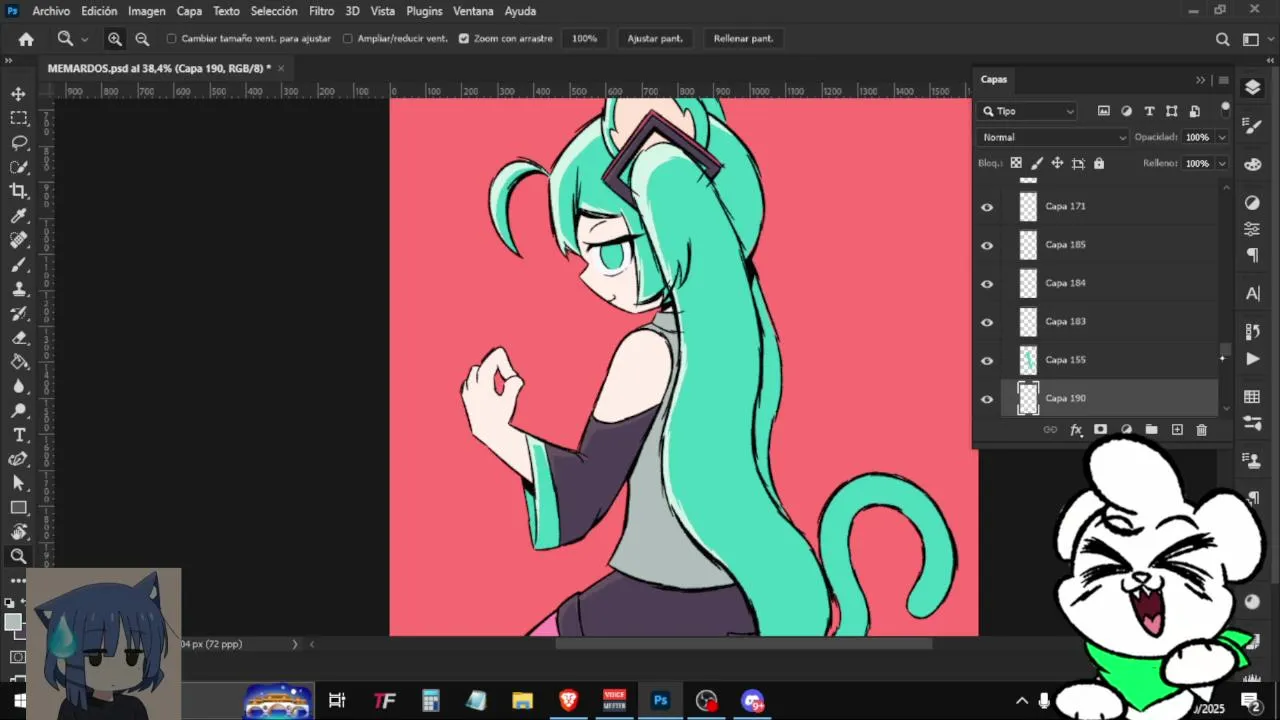
Task: Select the Hand tool
Action: 18,532
